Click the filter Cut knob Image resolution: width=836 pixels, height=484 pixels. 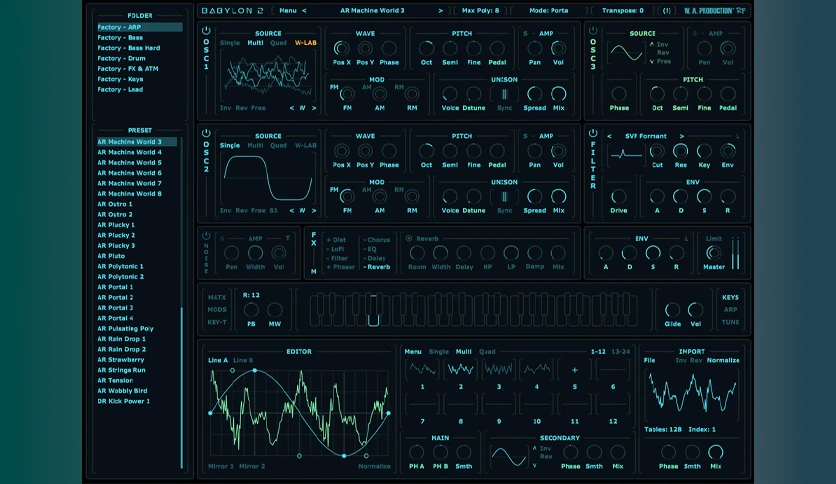pyautogui.click(x=657, y=151)
